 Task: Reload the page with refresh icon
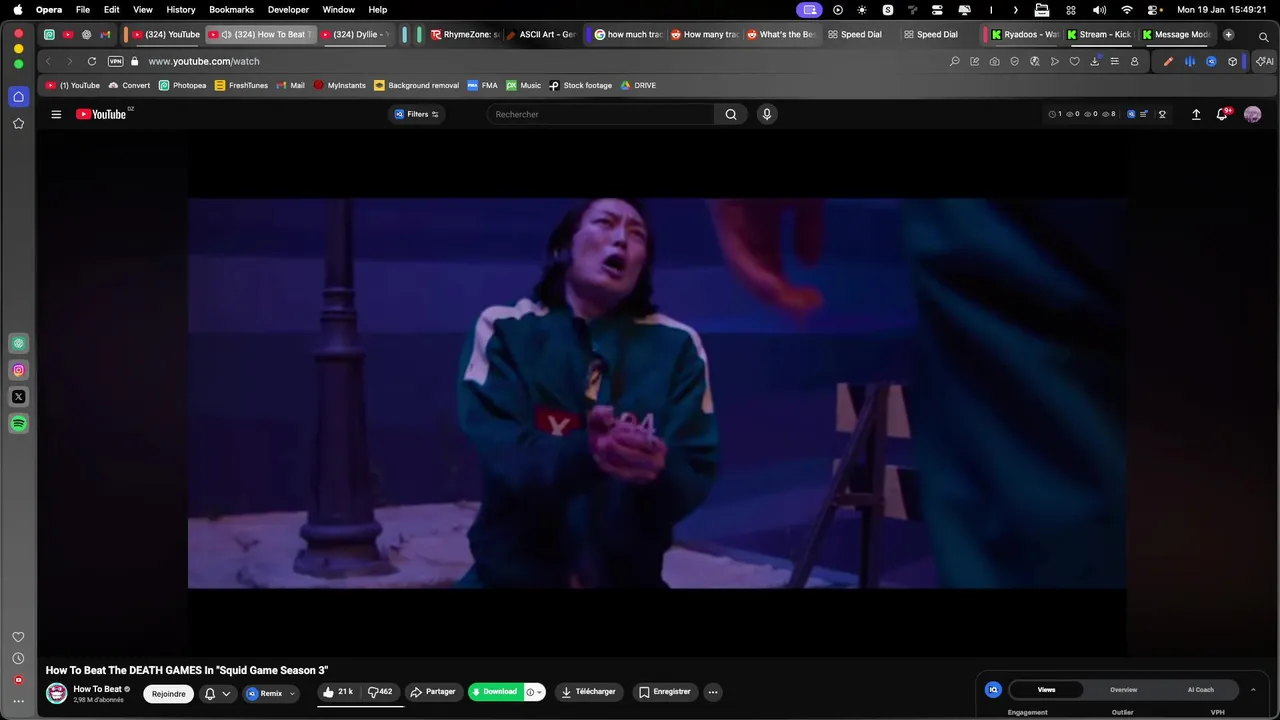(x=92, y=61)
